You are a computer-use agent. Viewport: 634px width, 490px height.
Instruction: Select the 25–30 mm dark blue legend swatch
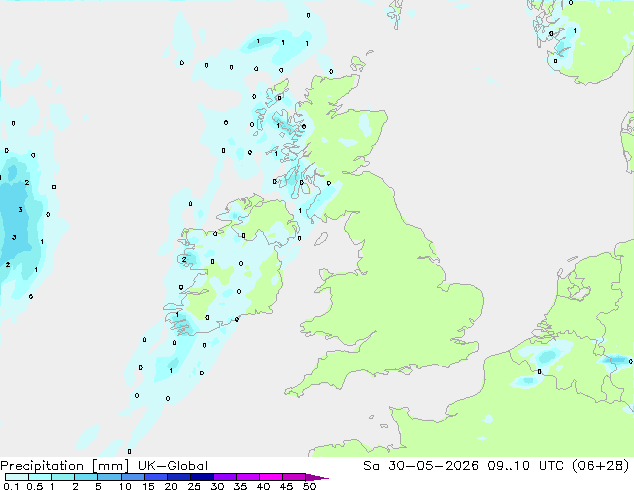point(201,477)
